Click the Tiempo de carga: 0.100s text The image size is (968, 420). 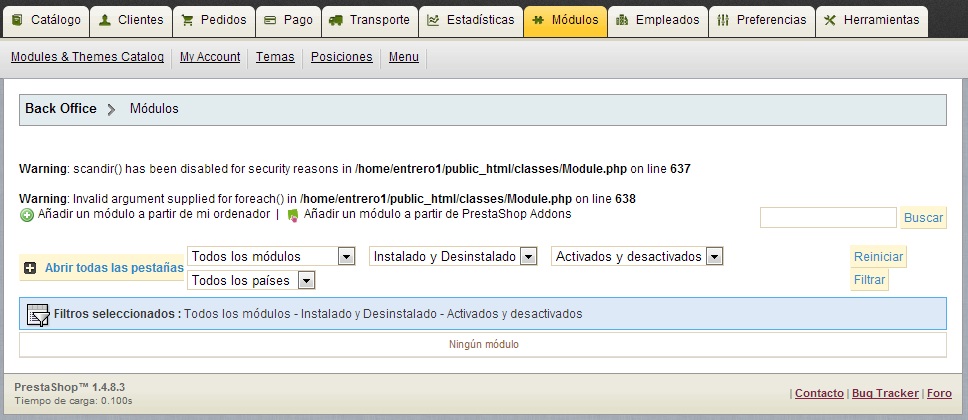coord(73,401)
